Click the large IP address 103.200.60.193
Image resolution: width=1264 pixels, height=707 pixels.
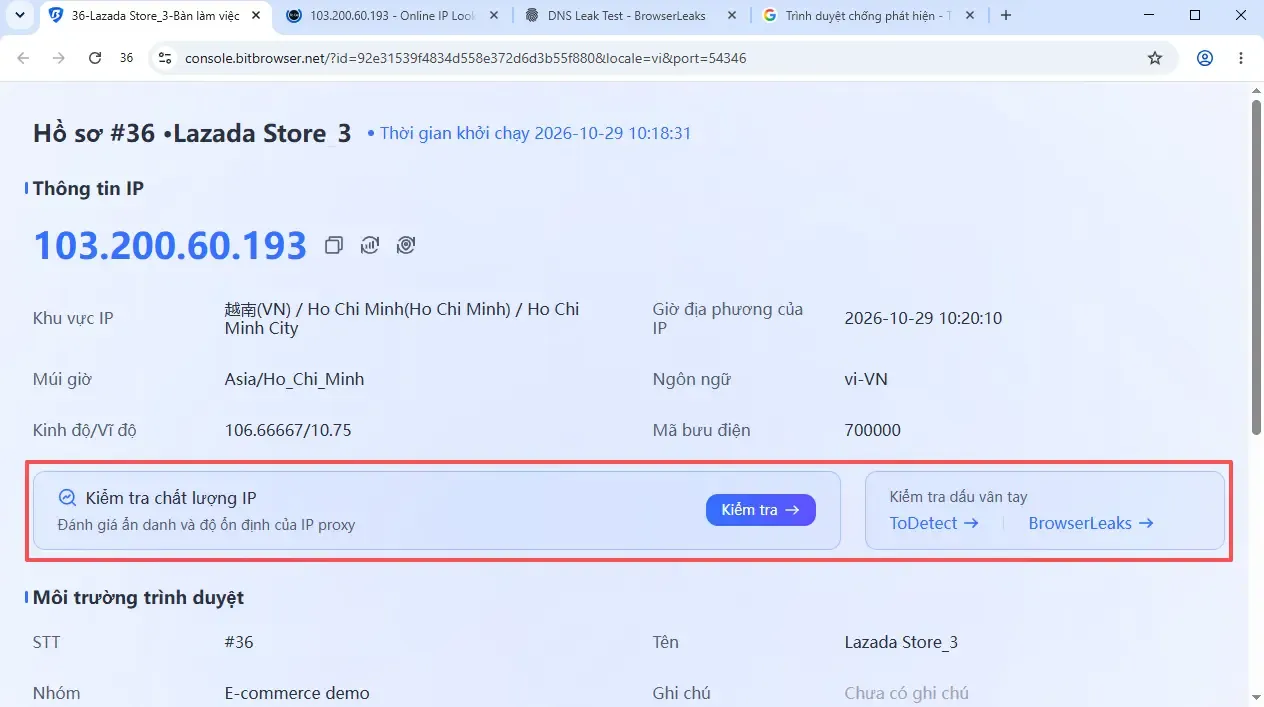170,245
